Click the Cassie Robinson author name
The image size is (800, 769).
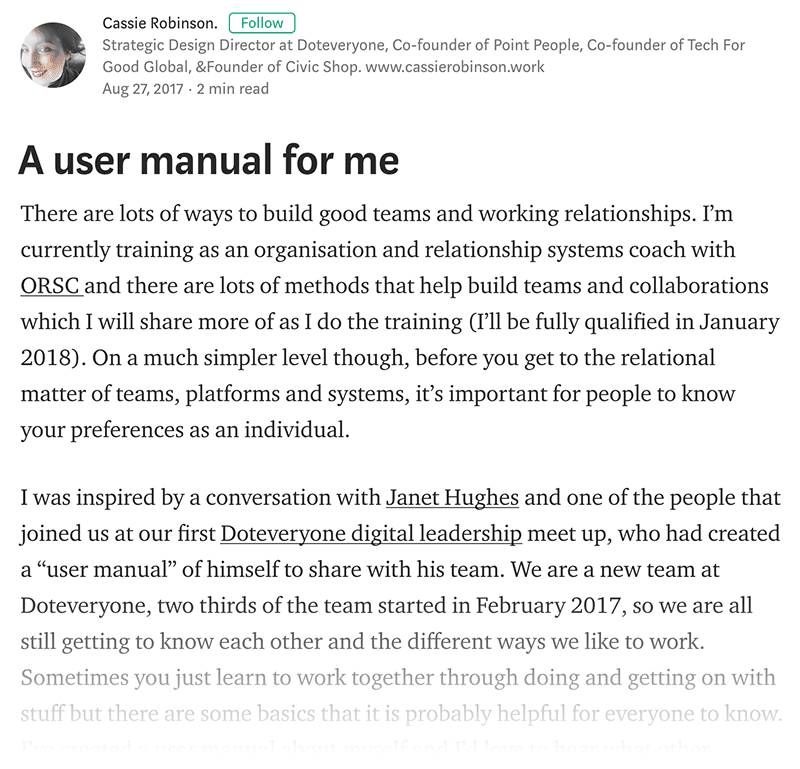click(160, 23)
